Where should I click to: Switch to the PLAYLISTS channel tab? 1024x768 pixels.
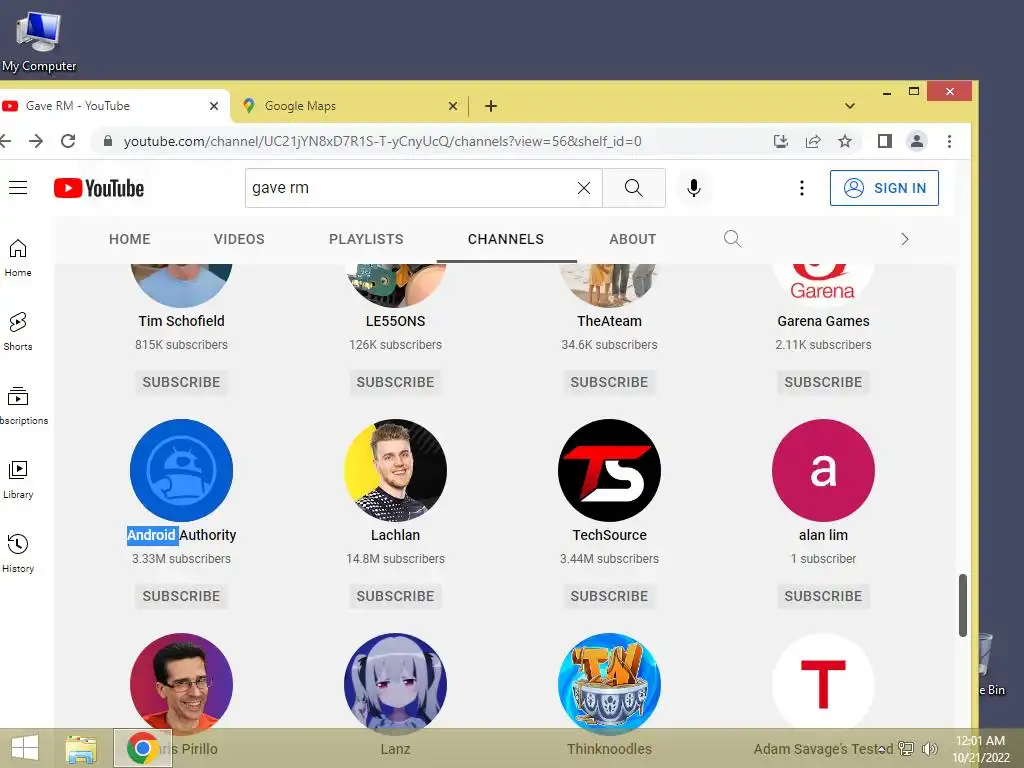[x=366, y=239]
